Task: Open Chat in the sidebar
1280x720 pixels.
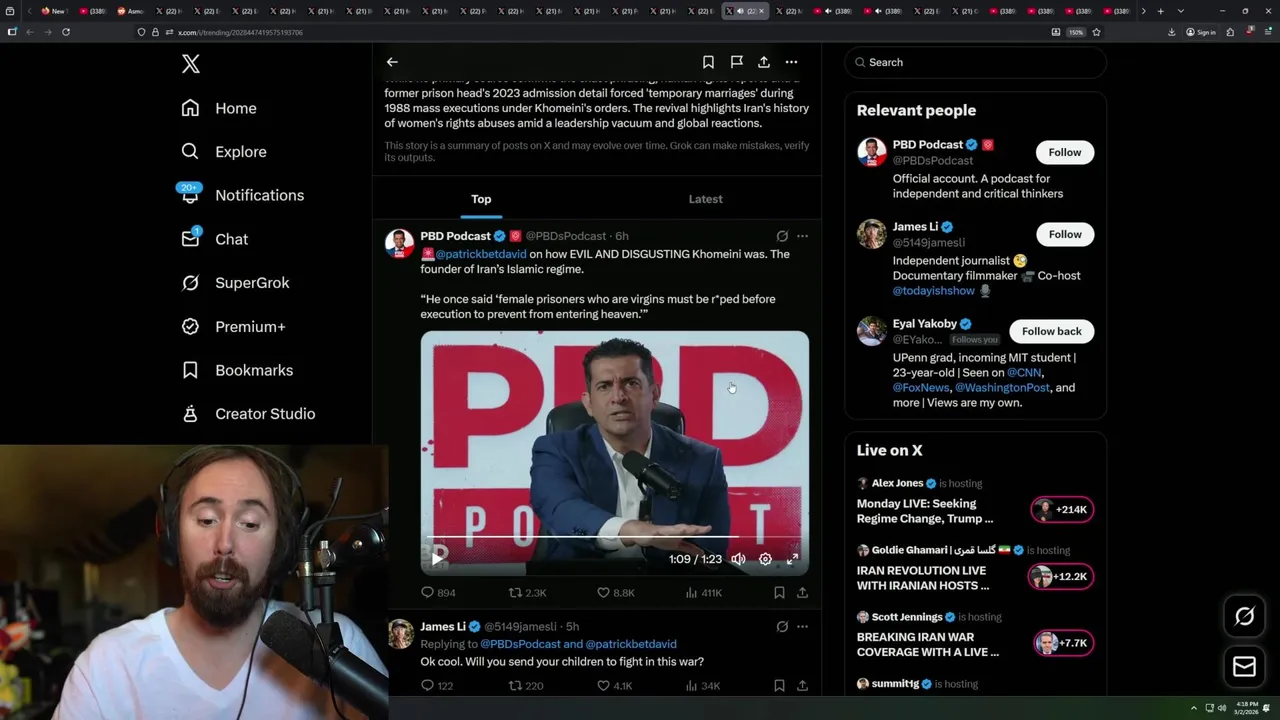Action: coord(214,239)
